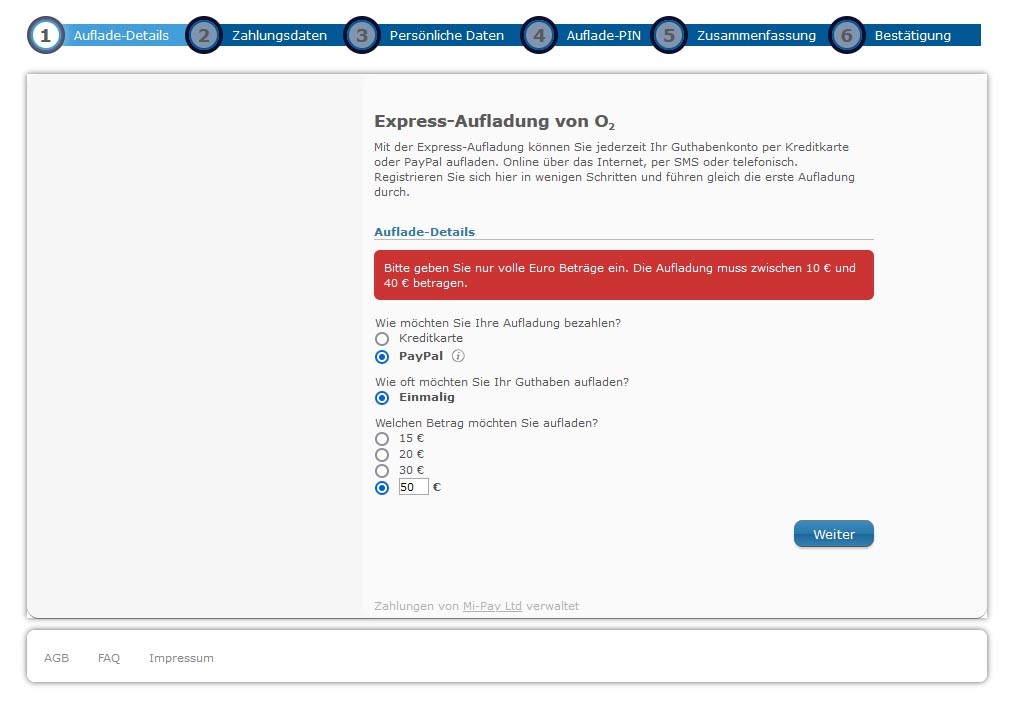Click 'Wie oft möchten Sie Ihr Guthaben aufladen?'
1018x702 pixels.
coord(502,382)
